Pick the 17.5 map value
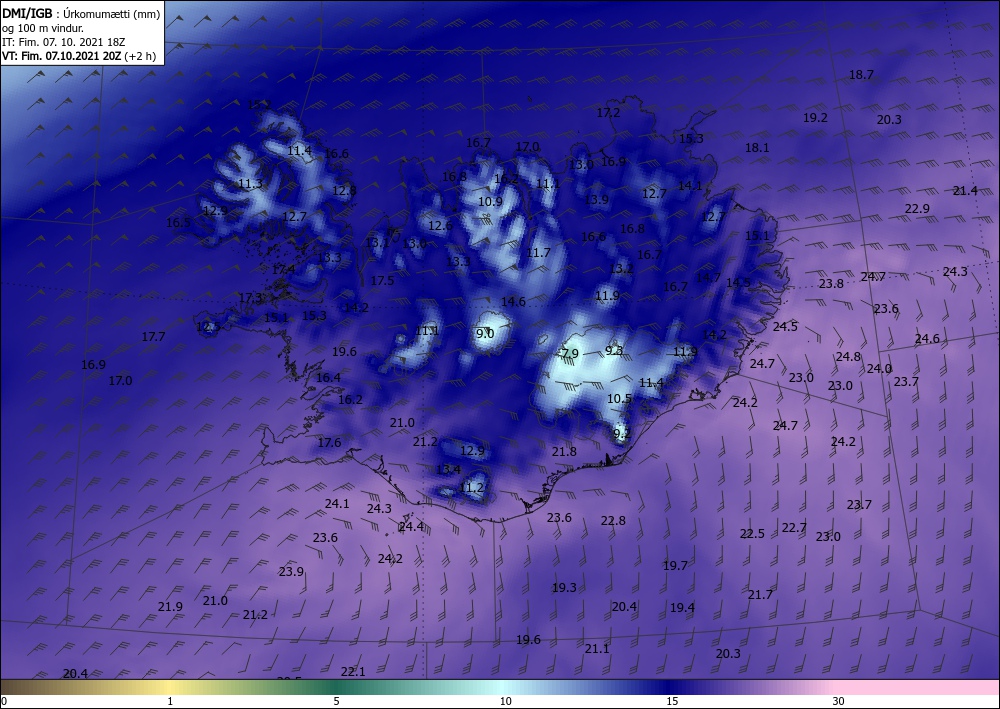 [x=382, y=281]
